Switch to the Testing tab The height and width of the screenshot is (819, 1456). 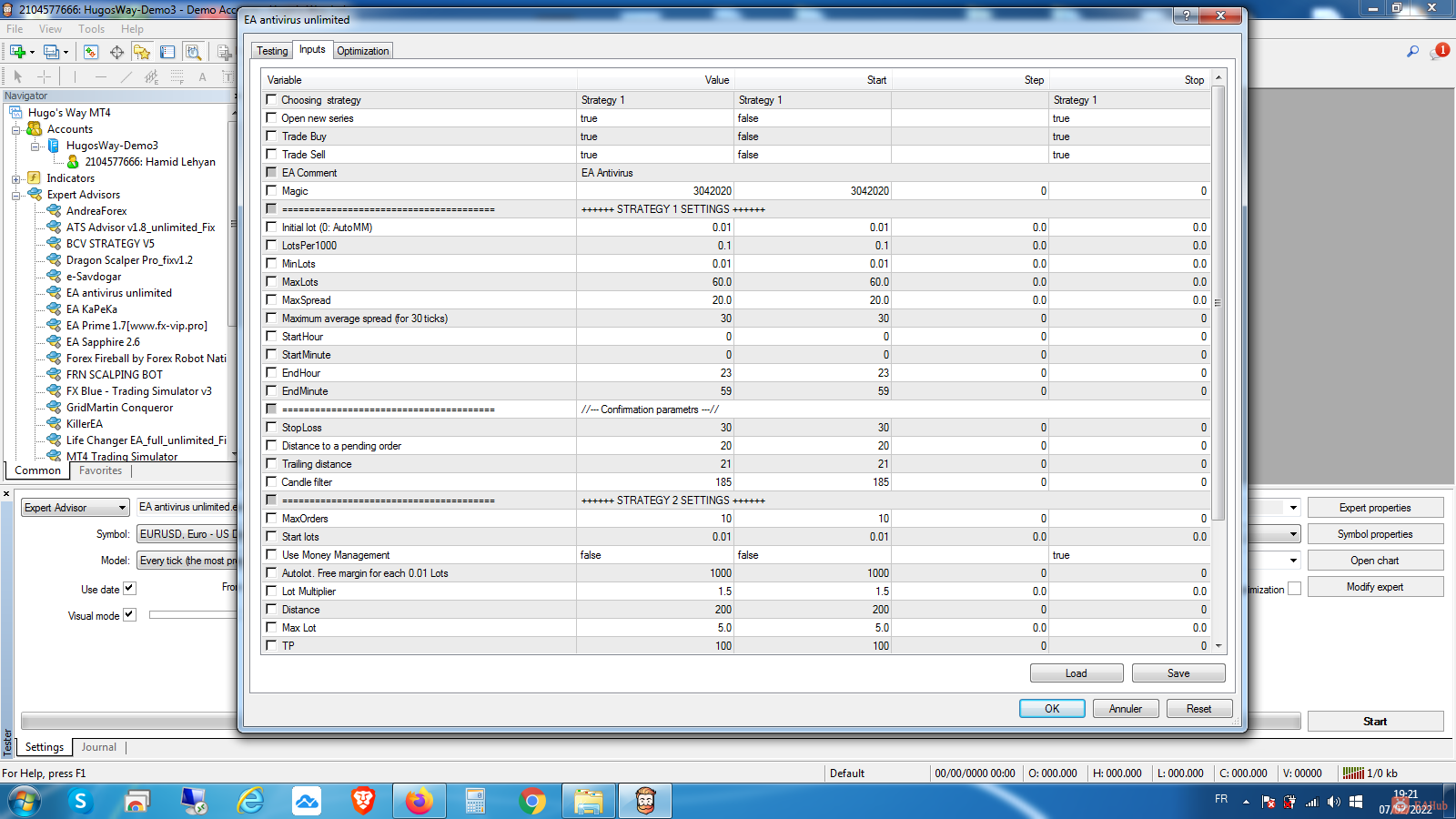(x=272, y=51)
